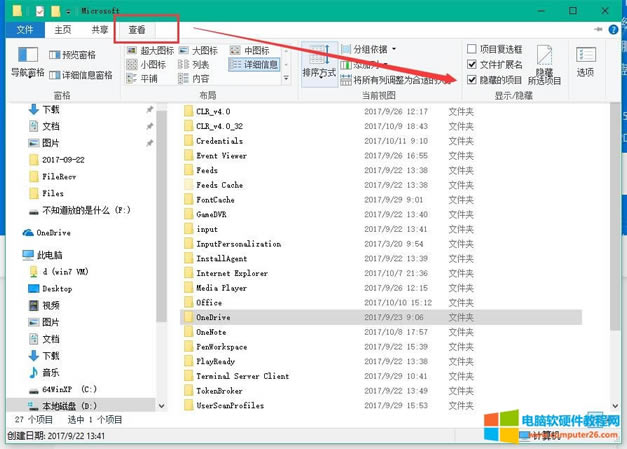The image size is (627, 449).
Task: Choose 详细信息 details view layout
Action: pyautogui.click(x=254, y=64)
